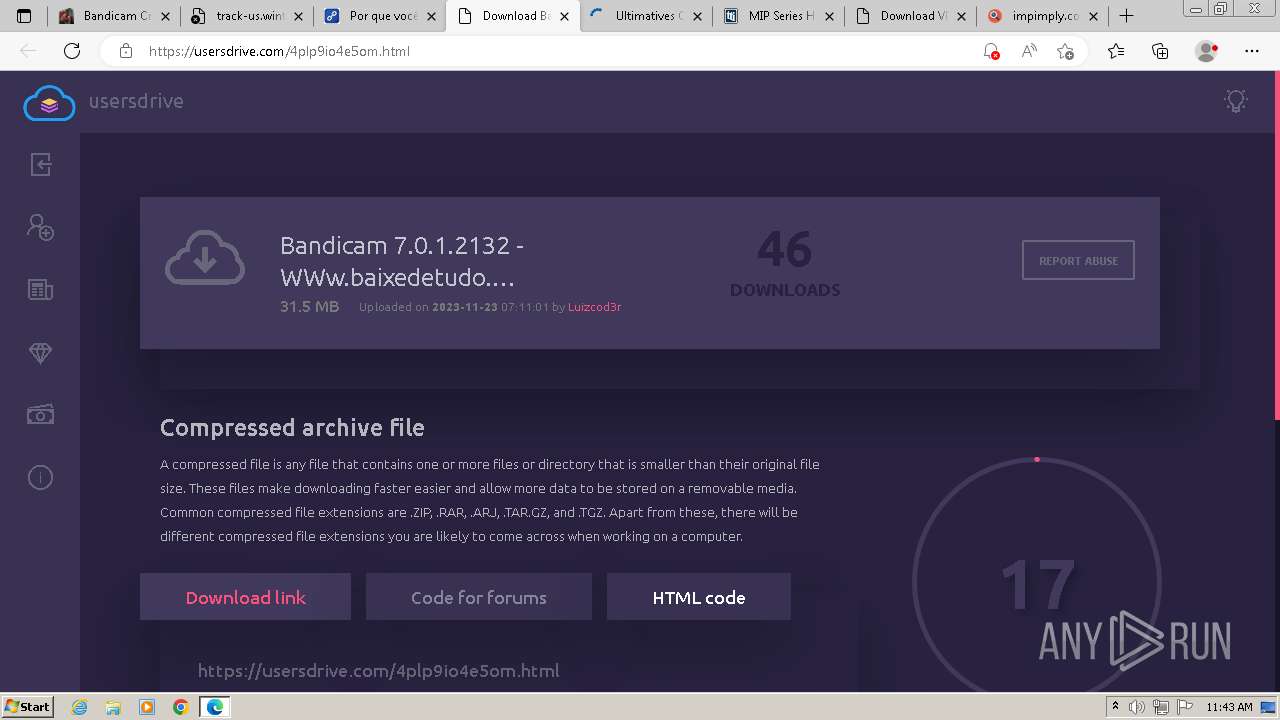Open the Action Center flag icon
The height and width of the screenshot is (720, 1280).
click(1184, 707)
